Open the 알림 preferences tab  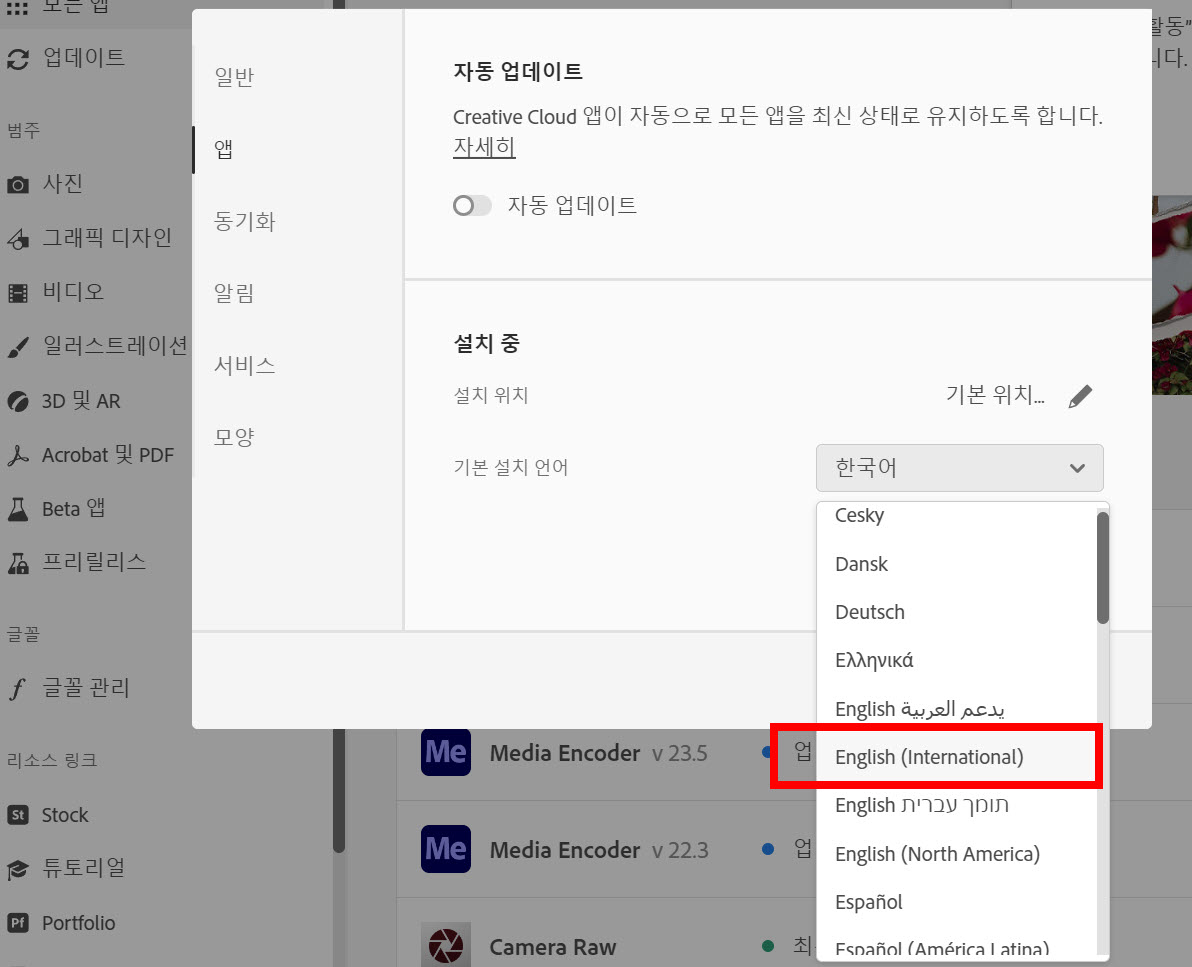(x=234, y=293)
